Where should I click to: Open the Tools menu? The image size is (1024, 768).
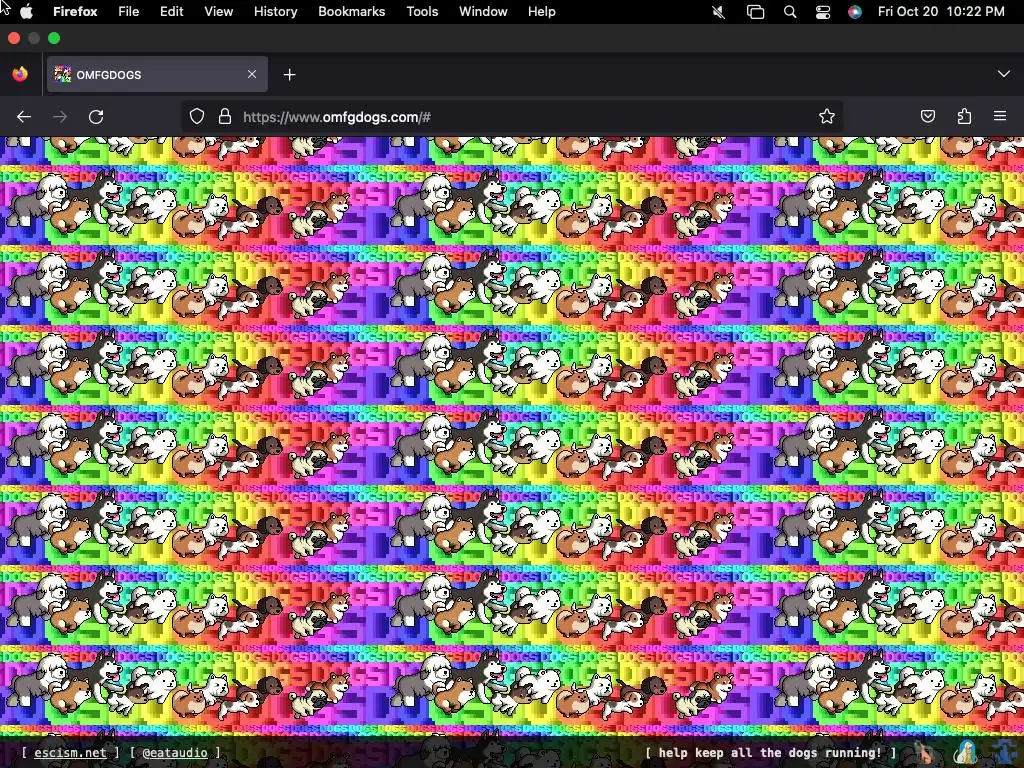(x=422, y=12)
